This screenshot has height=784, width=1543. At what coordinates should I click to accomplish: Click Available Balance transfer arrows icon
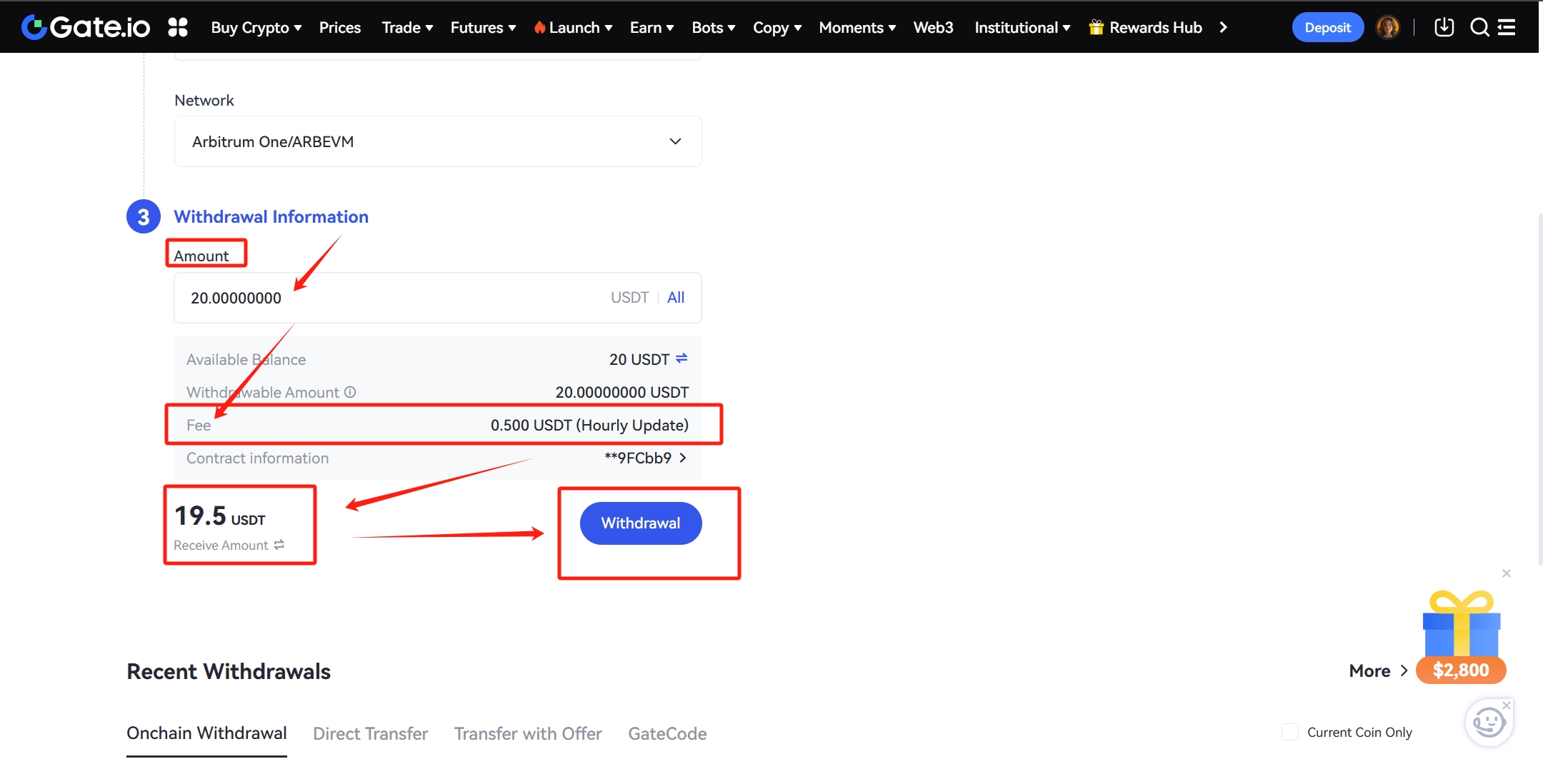coord(681,358)
